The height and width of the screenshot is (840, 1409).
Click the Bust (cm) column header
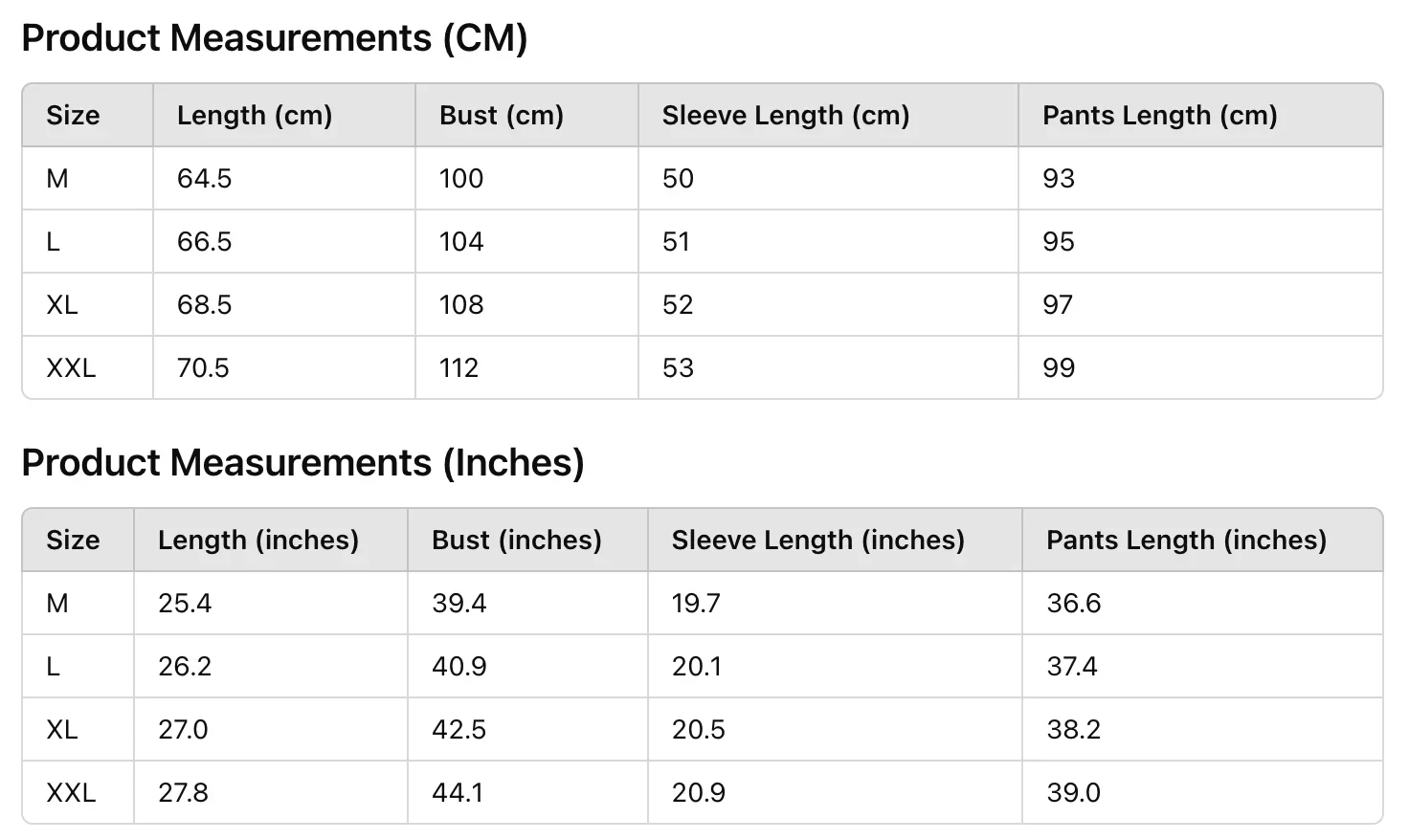(526, 116)
